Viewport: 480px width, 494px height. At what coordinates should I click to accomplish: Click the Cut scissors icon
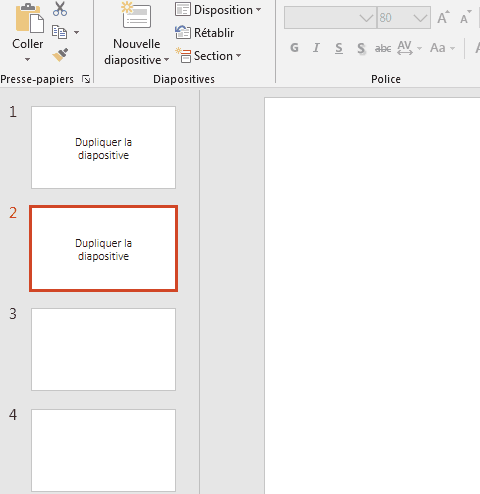(x=60, y=9)
